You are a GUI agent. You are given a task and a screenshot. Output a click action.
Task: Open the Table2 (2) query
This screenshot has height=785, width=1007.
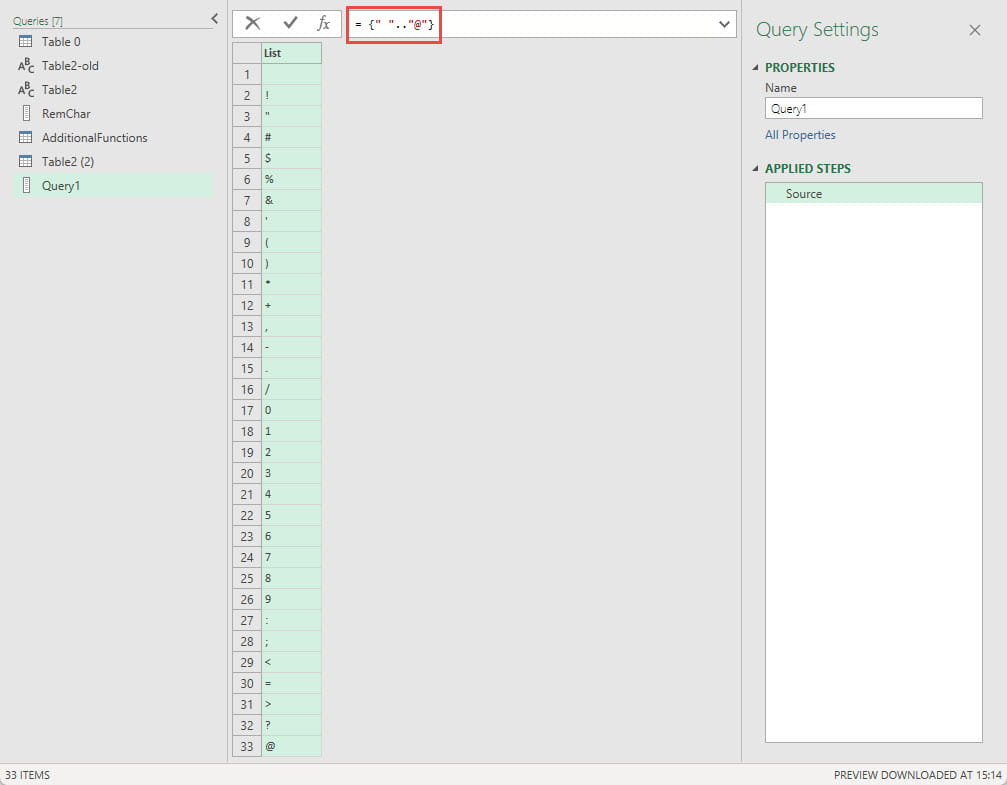click(68, 162)
